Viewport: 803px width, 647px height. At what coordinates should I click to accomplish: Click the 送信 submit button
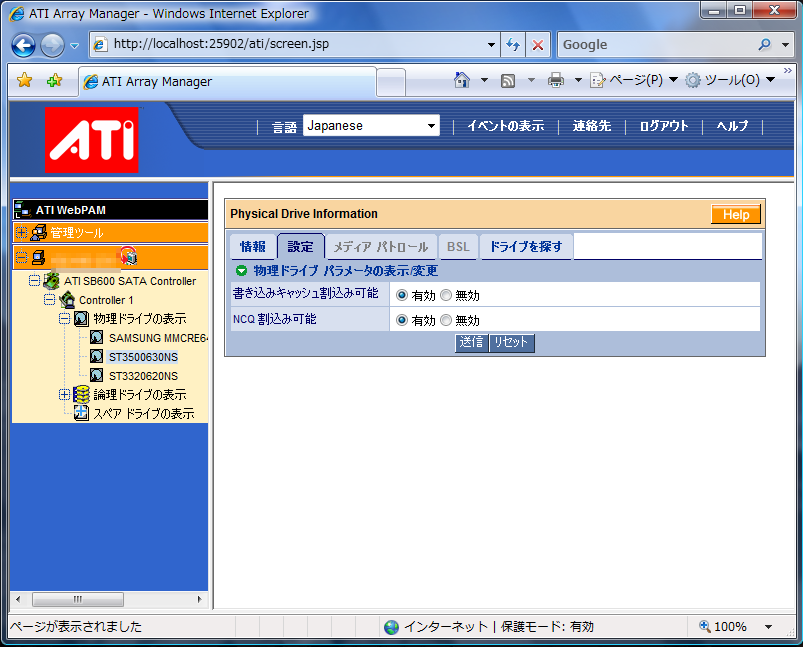471,343
